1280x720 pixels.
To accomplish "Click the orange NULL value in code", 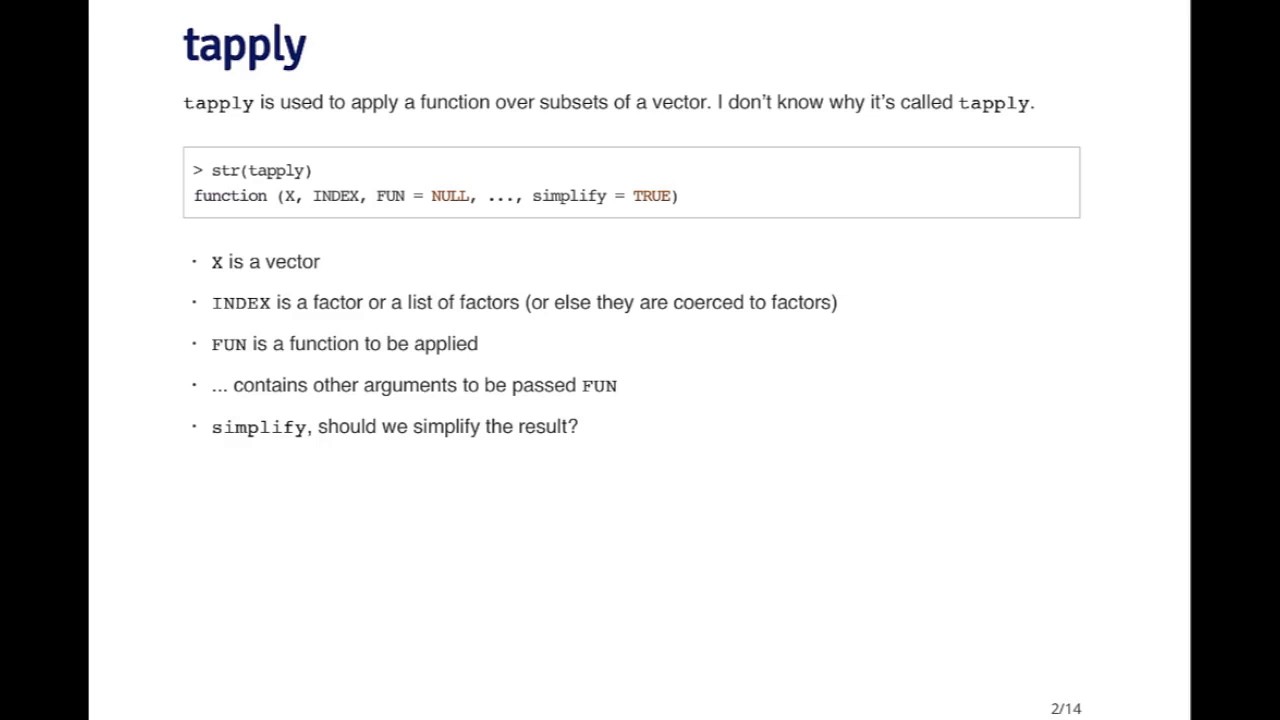I will coord(449,196).
